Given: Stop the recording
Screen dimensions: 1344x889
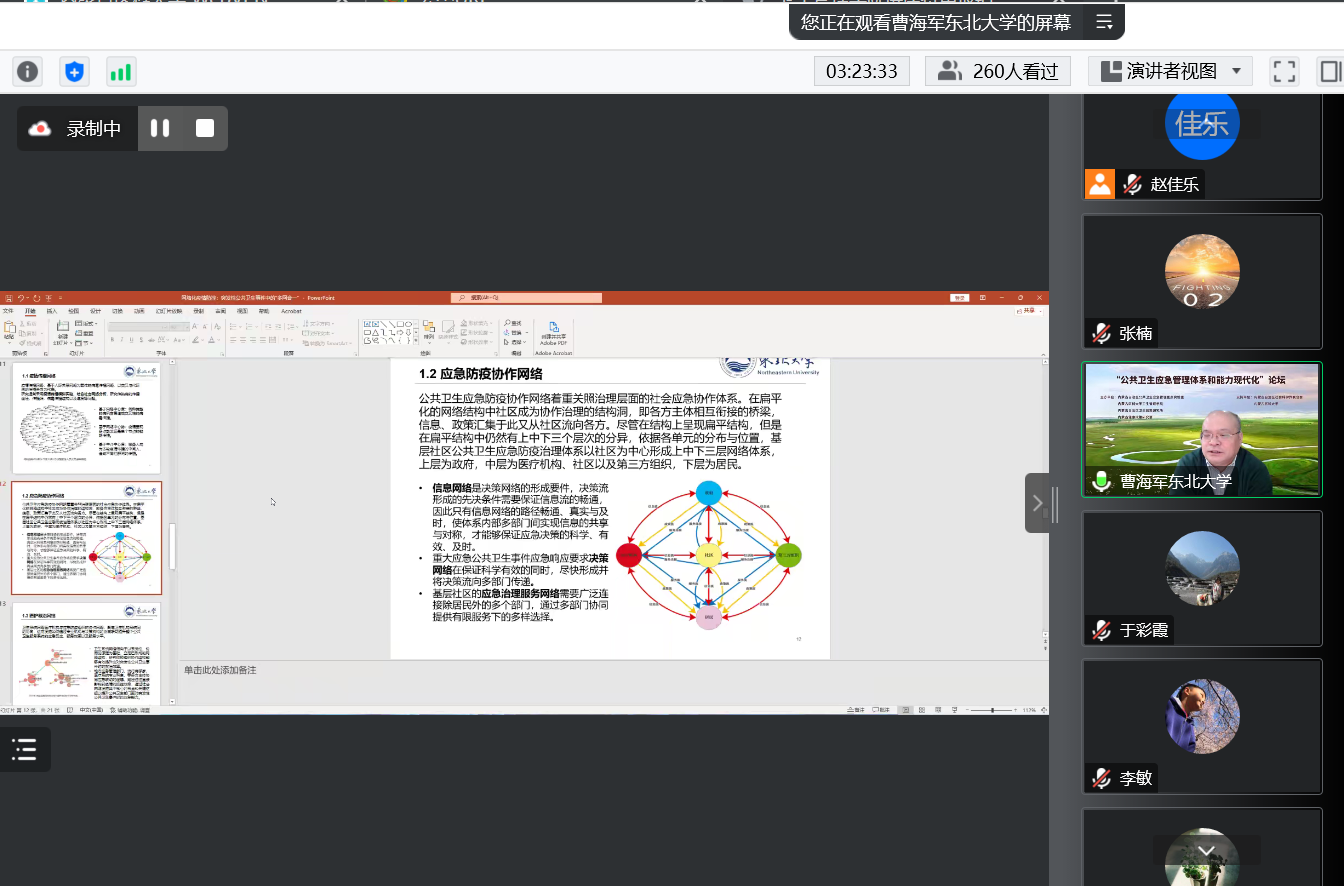Looking at the screenshot, I should [205, 128].
